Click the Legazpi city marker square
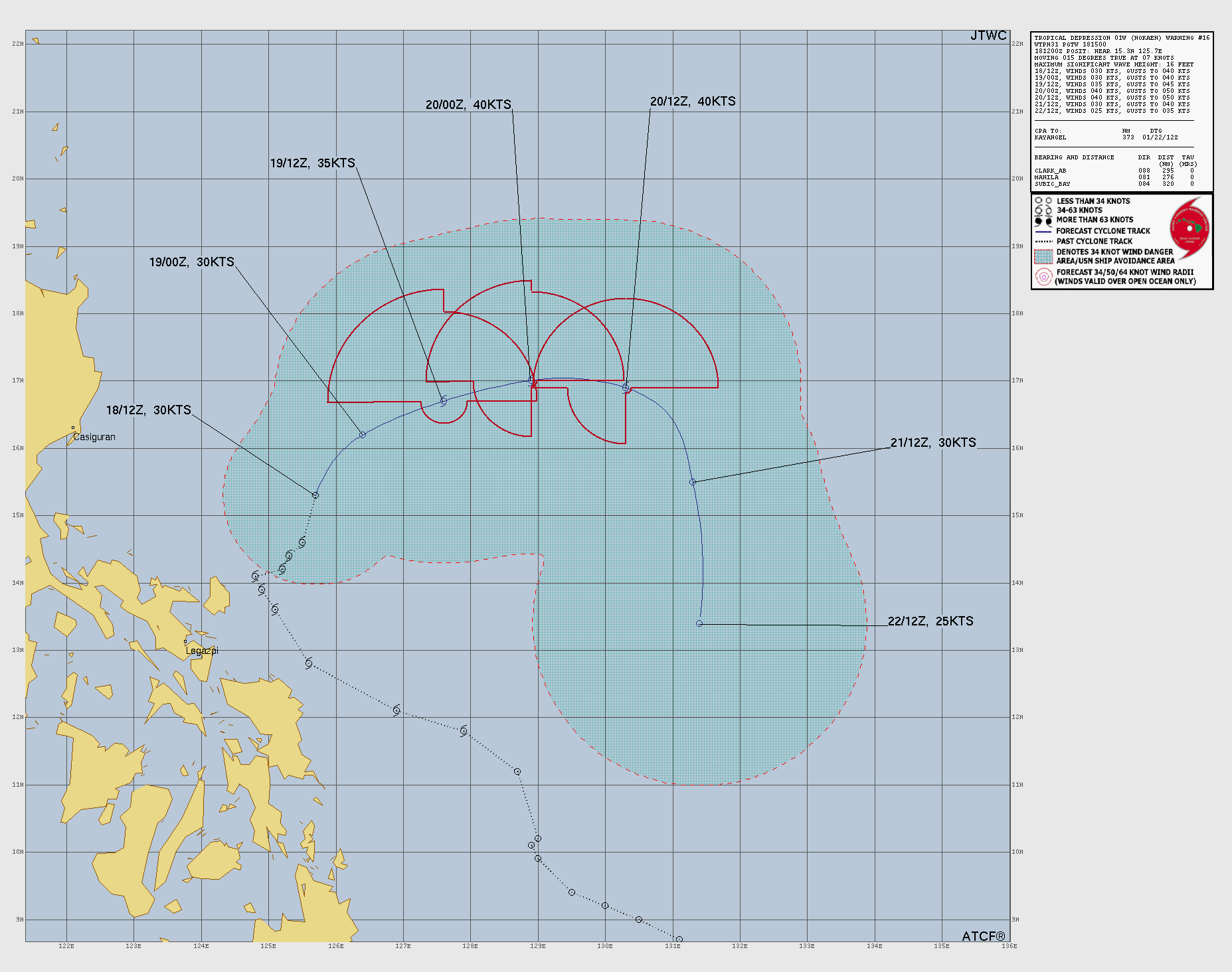This screenshot has width=1232, height=972. coord(185,641)
